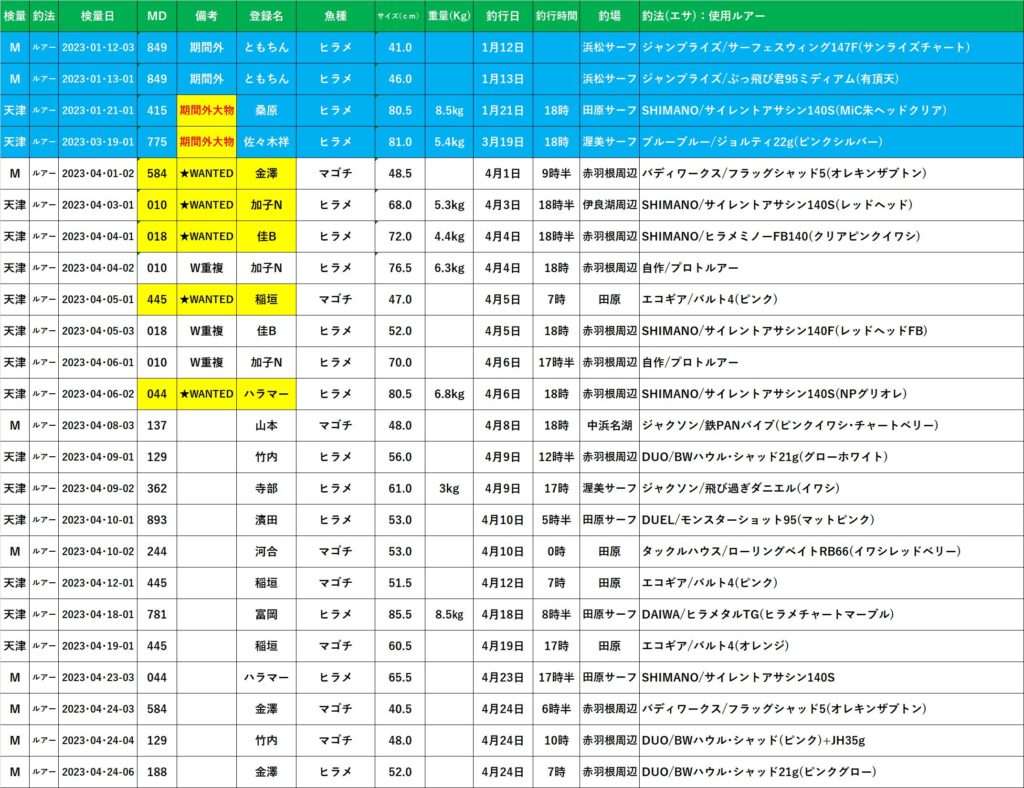Click the 釣行時間 column header
This screenshot has height=788, width=1024.
555,17
